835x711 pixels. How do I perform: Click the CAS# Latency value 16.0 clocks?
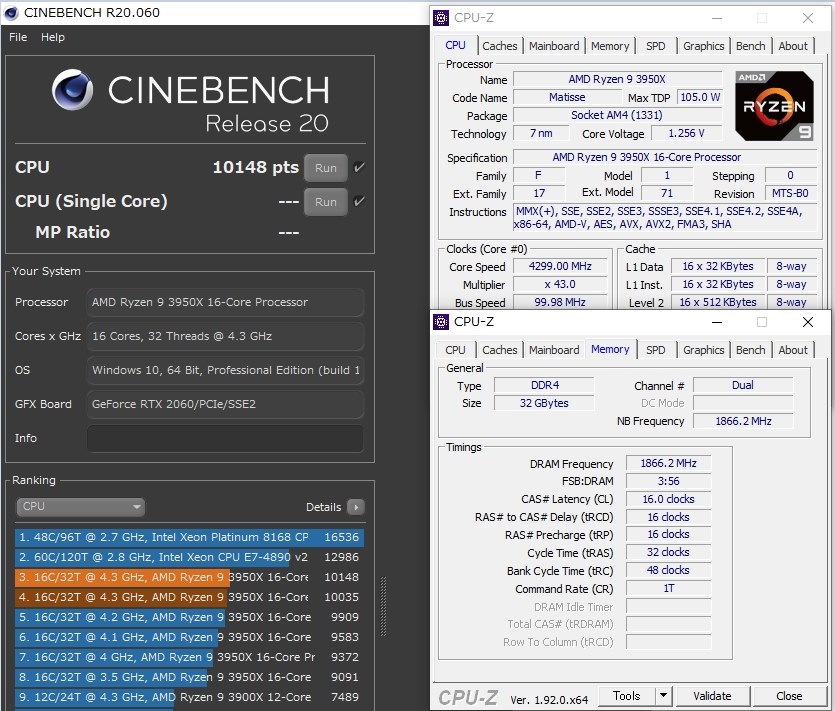(668, 499)
